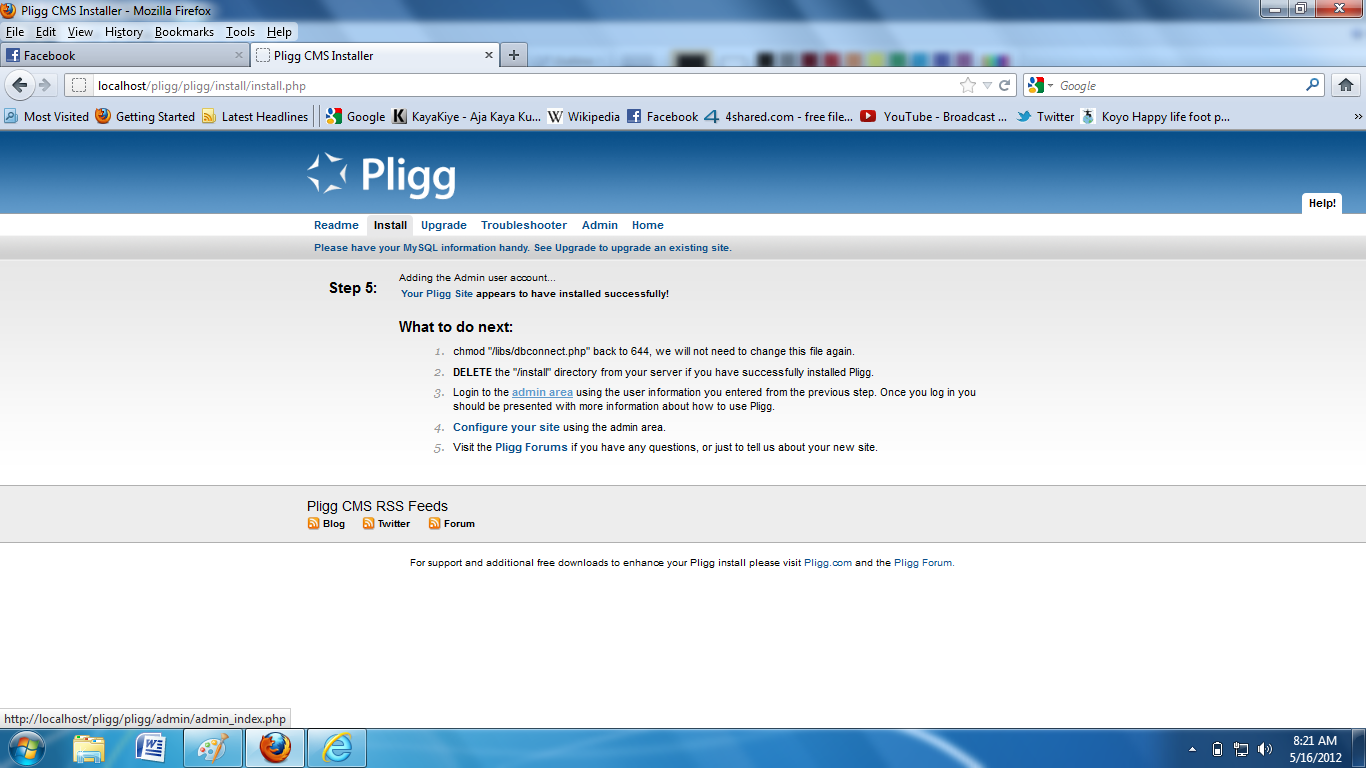1366x768 pixels.
Task: Click the search magnifier icon in search box
Action: point(1313,85)
